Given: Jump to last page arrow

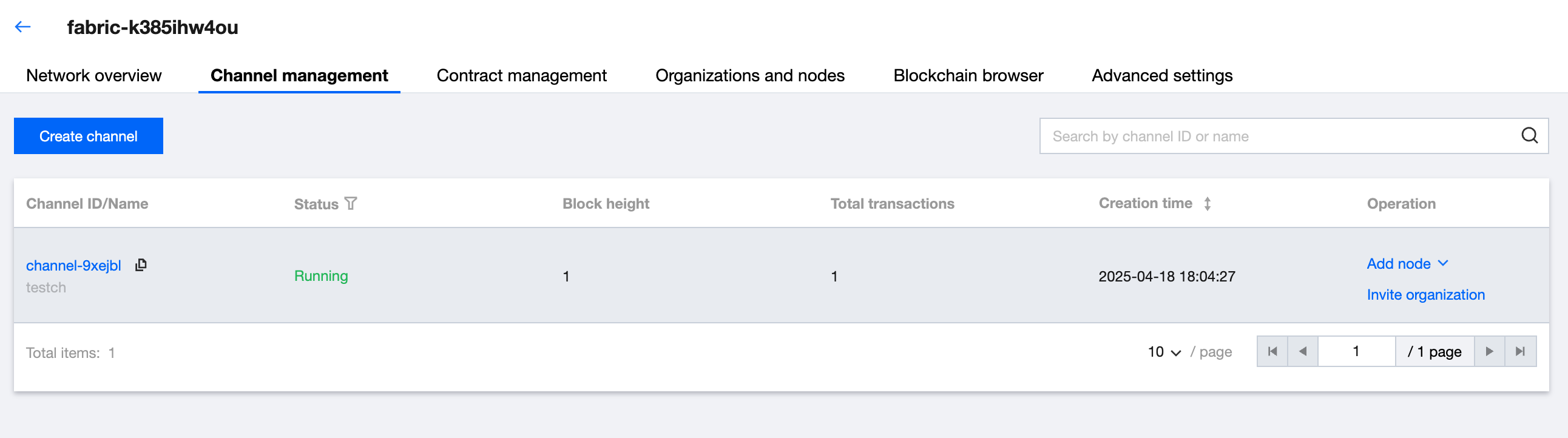Looking at the screenshot, I should point(1520,351).
